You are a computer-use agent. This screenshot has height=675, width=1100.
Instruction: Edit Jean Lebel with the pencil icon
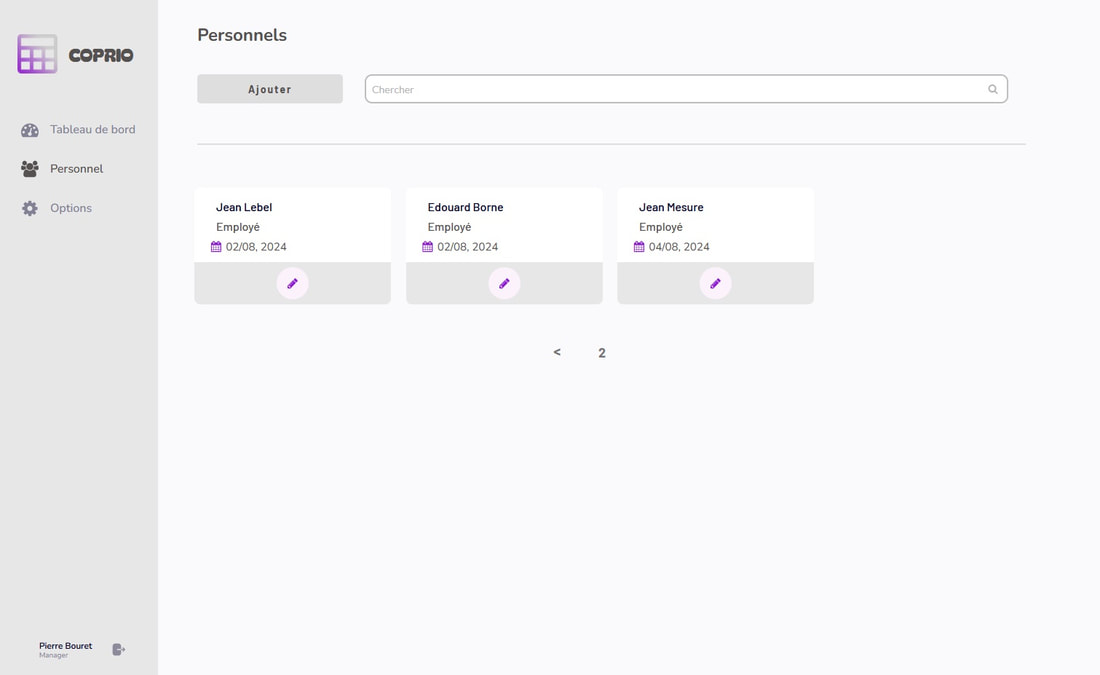(x=292, y=284)
